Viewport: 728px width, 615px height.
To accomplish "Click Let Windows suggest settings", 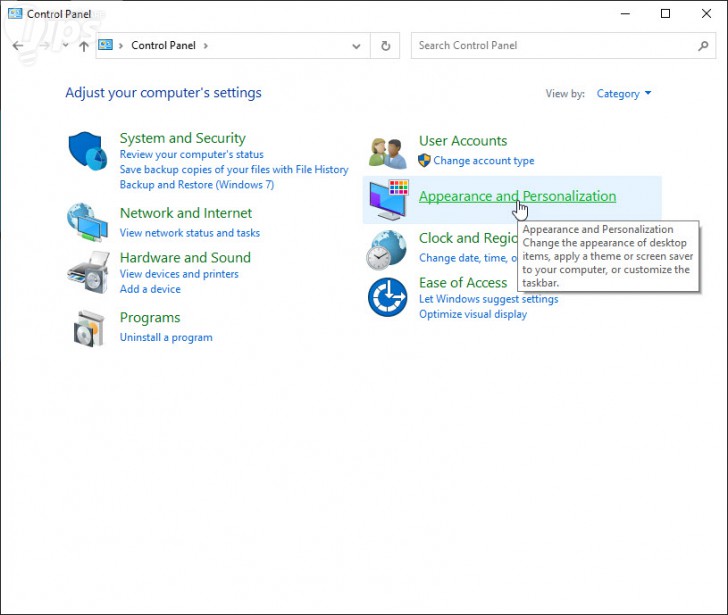I will 488,299.
